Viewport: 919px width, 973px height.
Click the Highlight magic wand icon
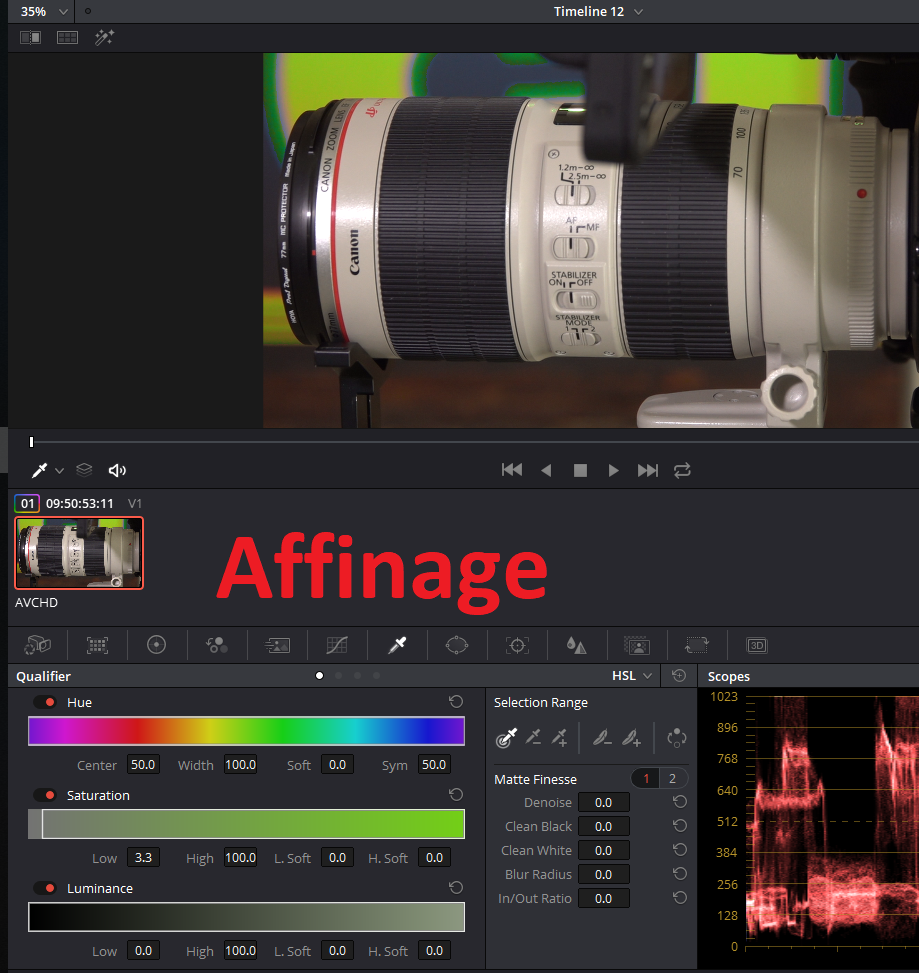[x=105, y=37]
